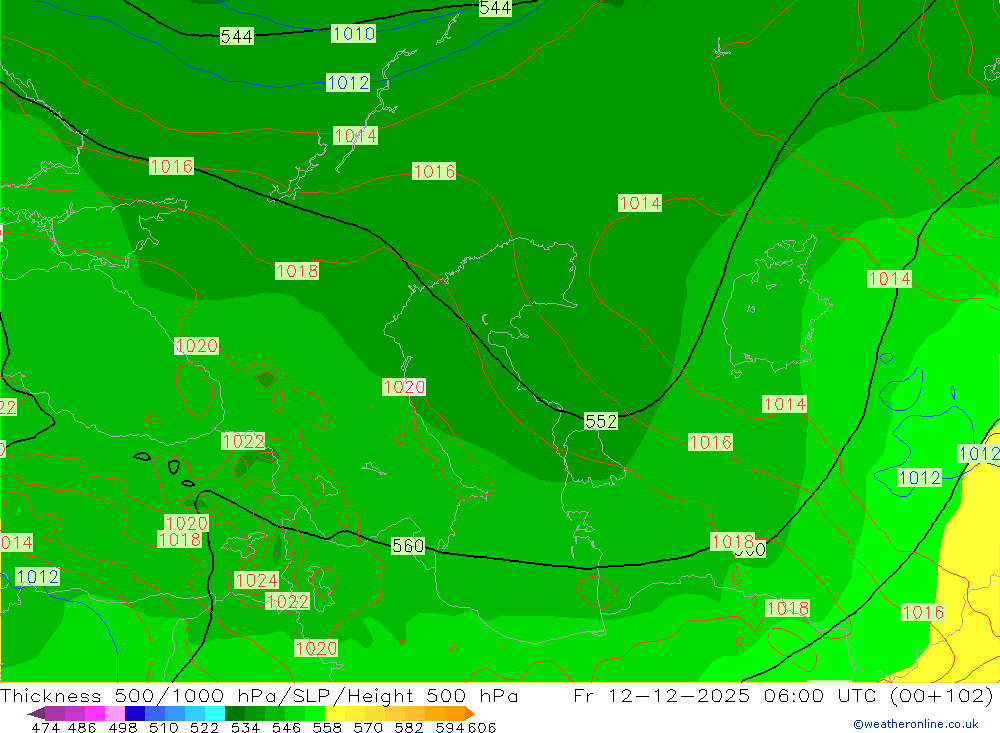
Task: Click the legend value 582
Action: coord(408,727)
